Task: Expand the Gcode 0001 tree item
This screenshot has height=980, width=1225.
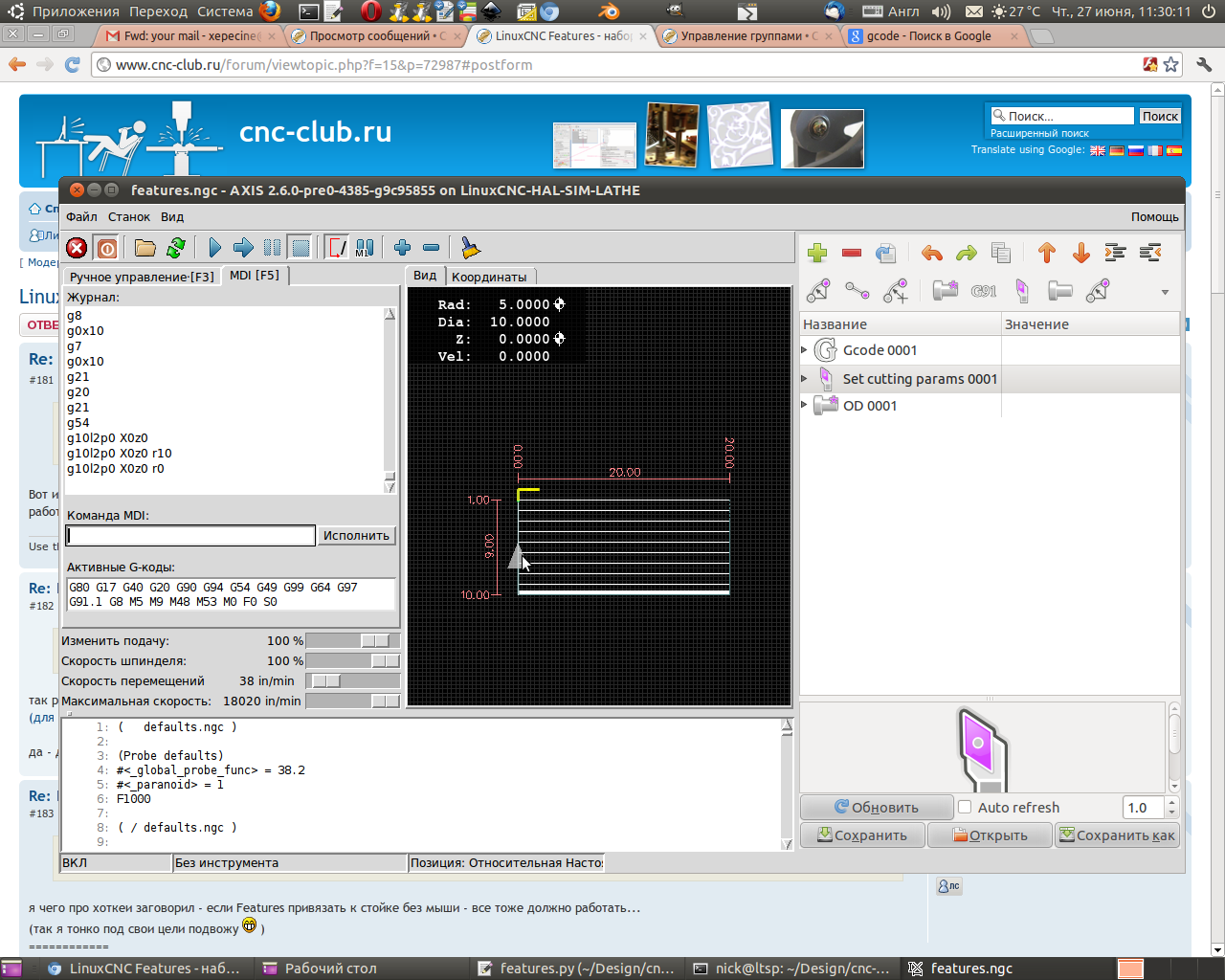Action: (805, 350)
